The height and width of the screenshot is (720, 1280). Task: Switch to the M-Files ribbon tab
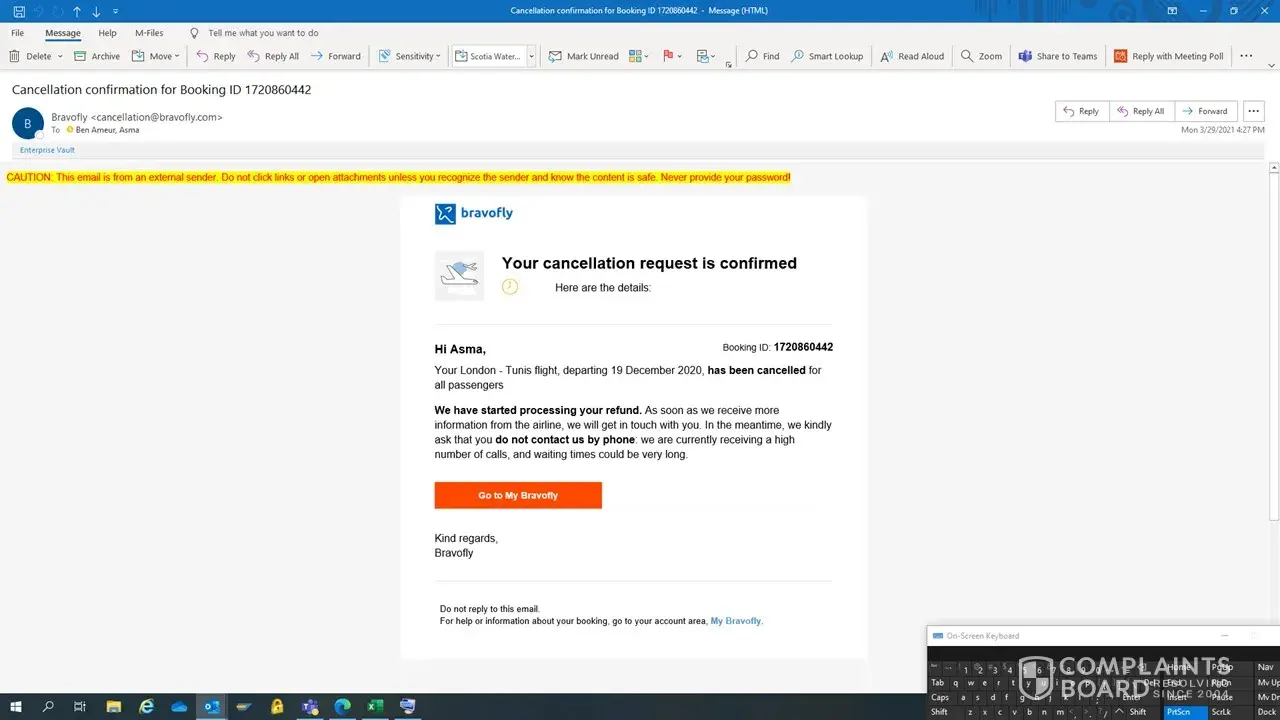point(149,33)
